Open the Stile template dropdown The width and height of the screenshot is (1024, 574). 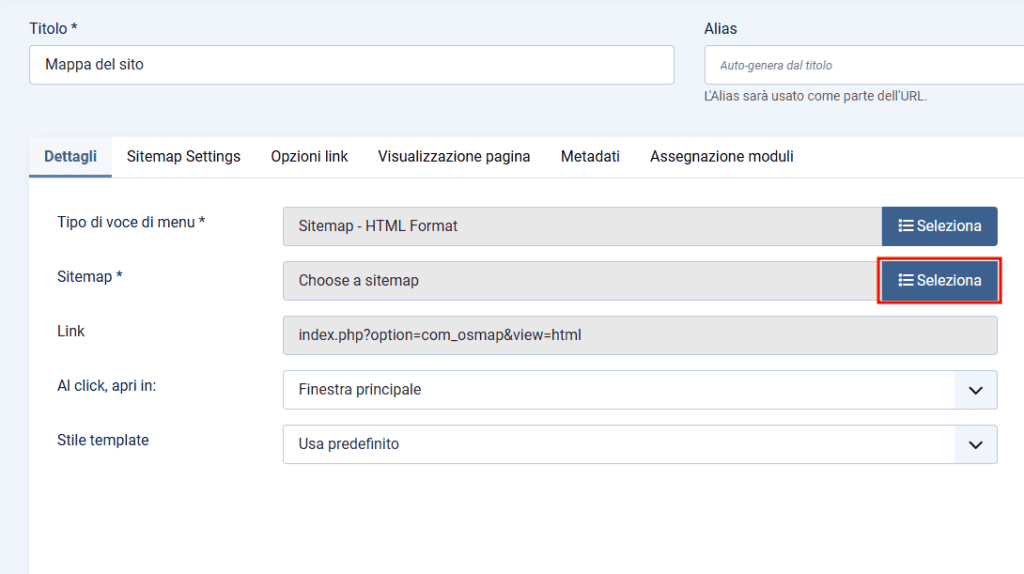[x=640, y=444]
